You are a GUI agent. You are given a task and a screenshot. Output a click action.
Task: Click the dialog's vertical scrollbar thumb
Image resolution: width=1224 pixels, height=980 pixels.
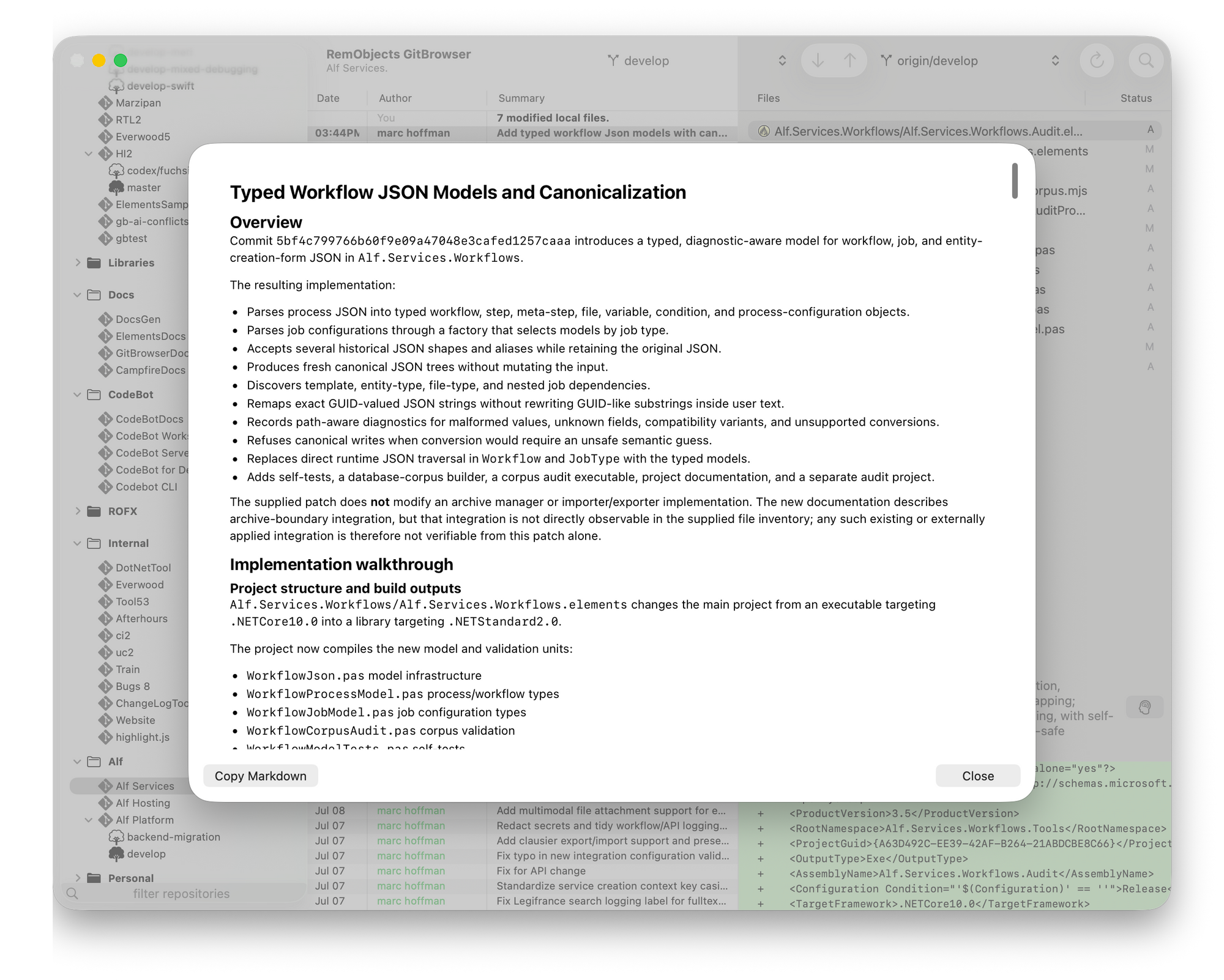pyautogui.click(x=1015, y=180)
